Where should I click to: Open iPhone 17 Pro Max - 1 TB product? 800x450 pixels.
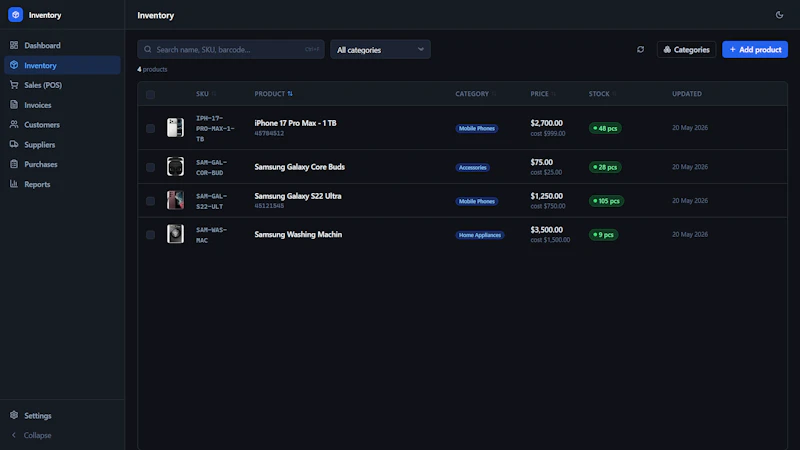pos(295,123)
